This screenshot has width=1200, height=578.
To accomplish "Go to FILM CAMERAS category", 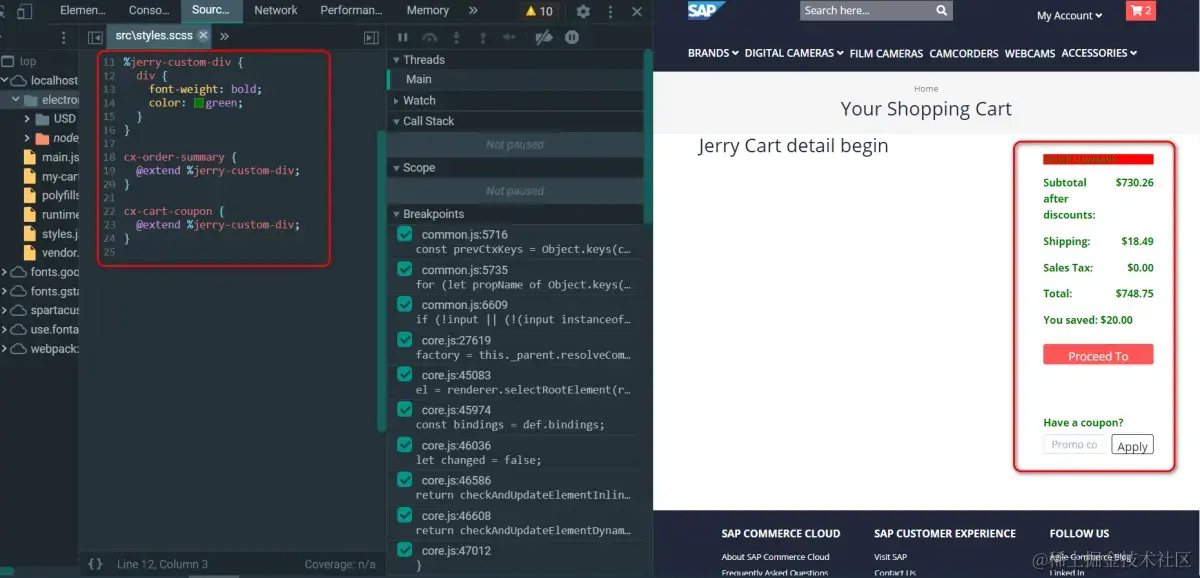I will coord(886,54).
